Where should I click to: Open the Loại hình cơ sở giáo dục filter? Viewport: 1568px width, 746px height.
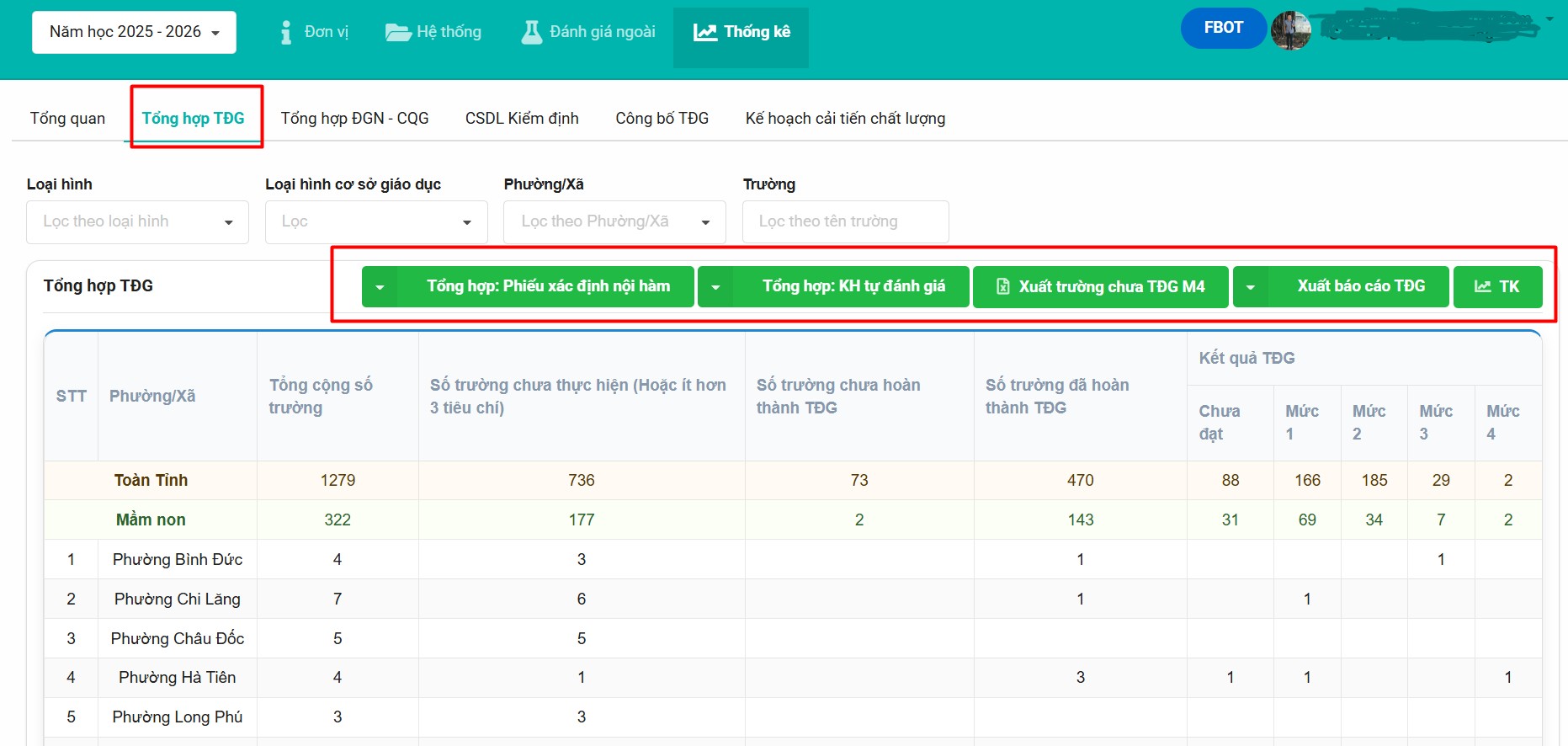click(x=376, y=222)
